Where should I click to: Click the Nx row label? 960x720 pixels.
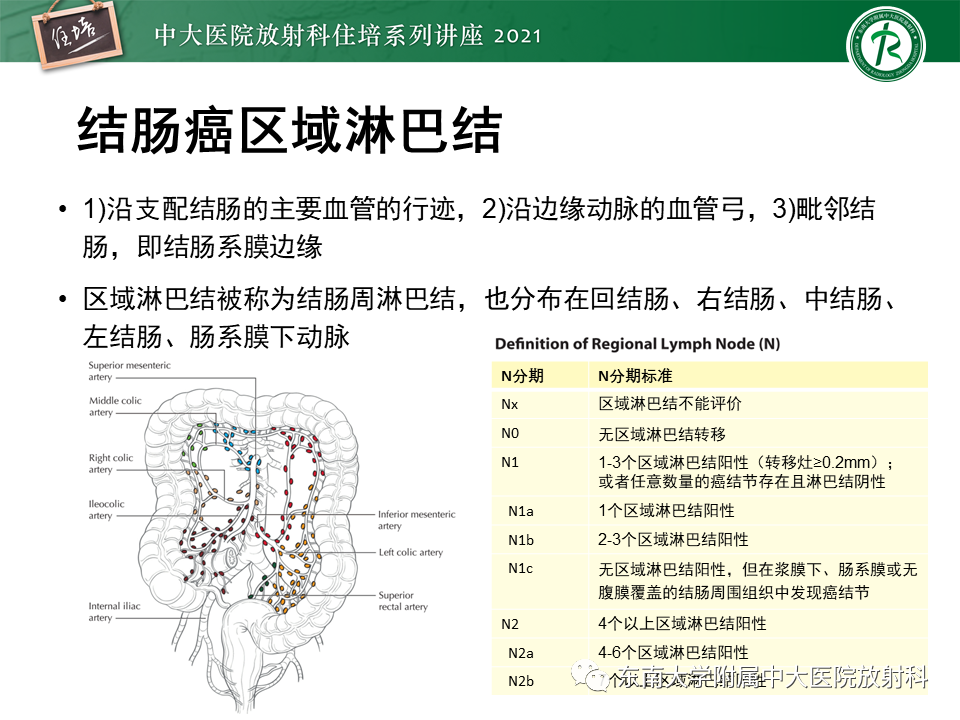(509, 404)
